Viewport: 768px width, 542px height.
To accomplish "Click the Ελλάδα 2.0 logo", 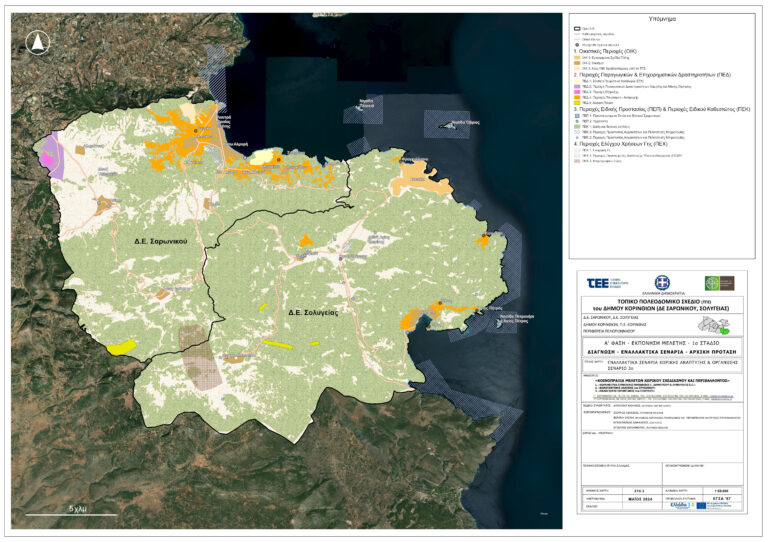I will 681,505.
